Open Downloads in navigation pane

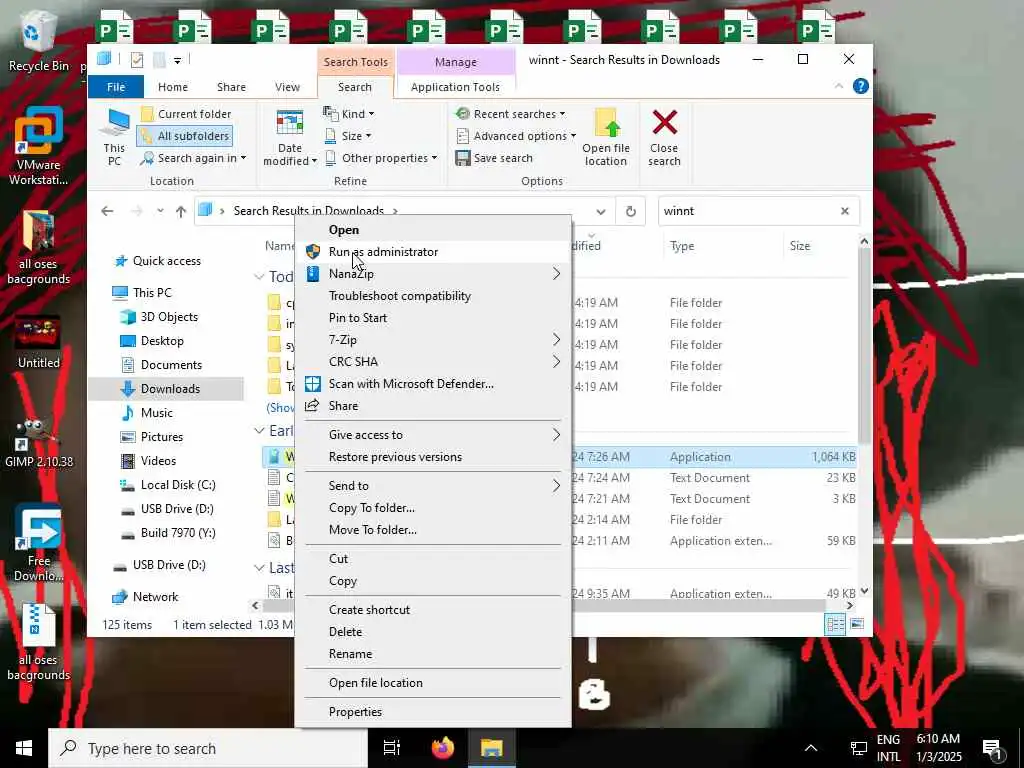[x=166, y=389]
